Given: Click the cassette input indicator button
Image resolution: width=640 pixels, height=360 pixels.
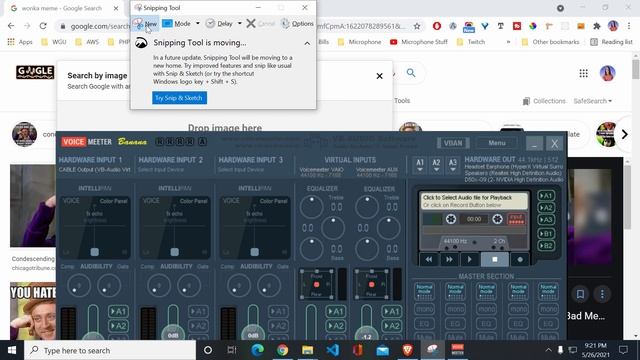Looking at the screenshot, I should [516, 219].
